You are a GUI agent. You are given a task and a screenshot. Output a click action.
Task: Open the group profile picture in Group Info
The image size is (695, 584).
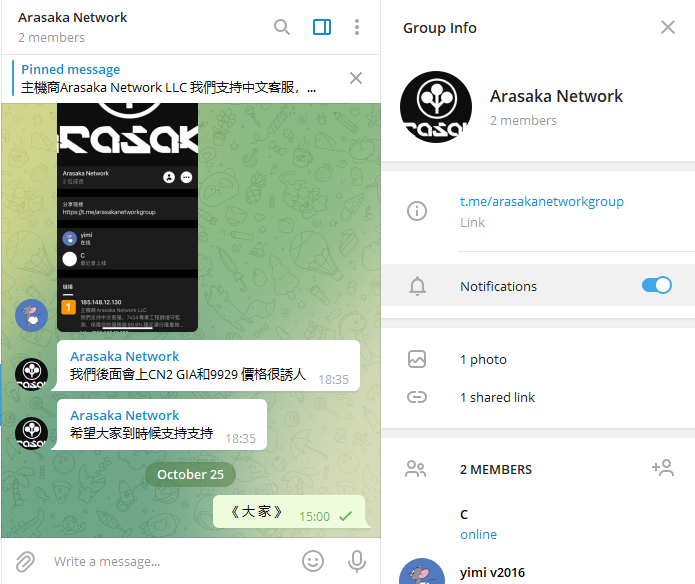pos(436,107)
